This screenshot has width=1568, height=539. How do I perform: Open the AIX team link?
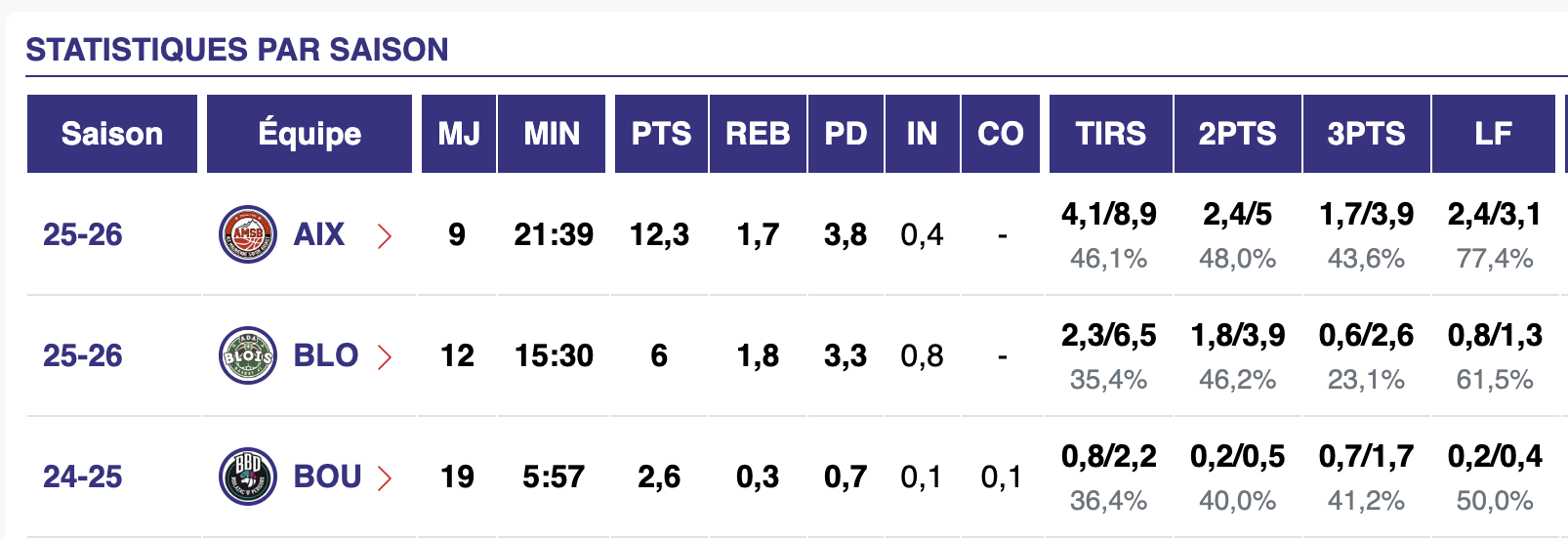pyautogui.click(x=319, y=235)
